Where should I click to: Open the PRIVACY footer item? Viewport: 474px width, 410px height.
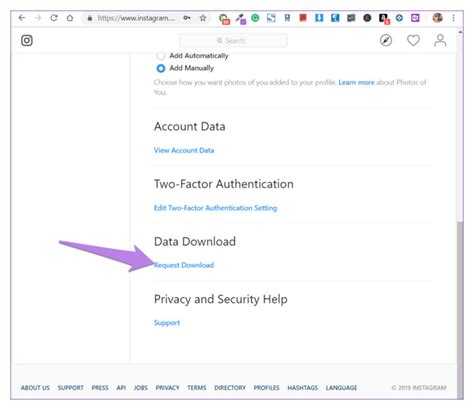coord(167,388)
